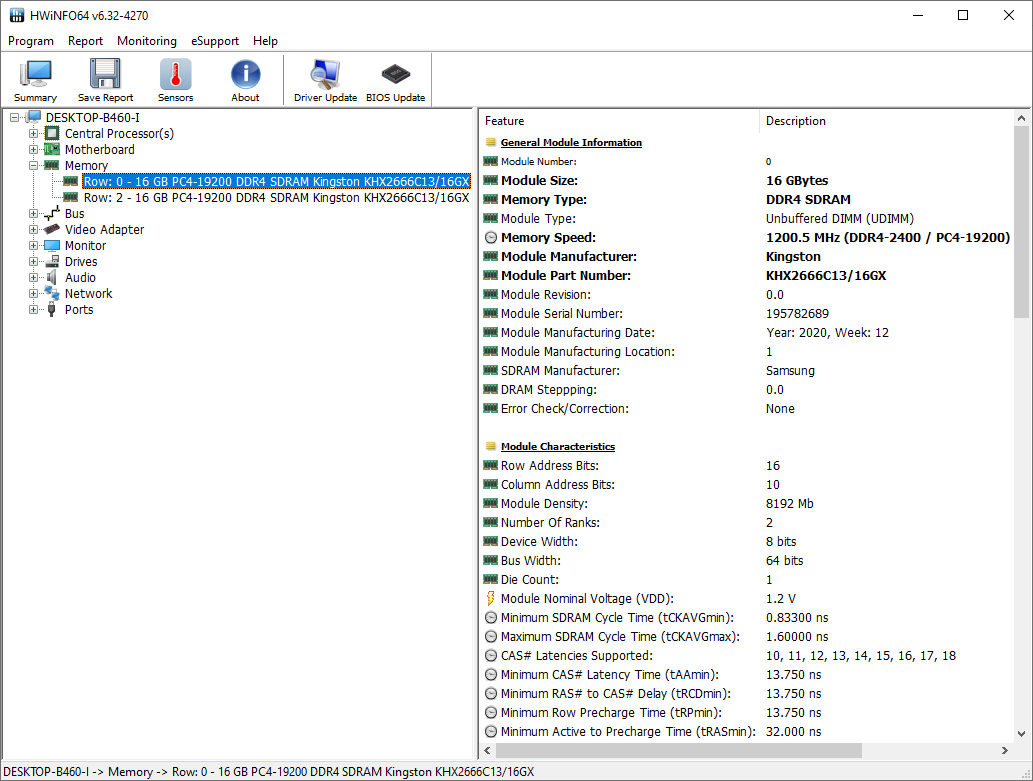The image size is (1033, 781).
Task: Collapse the DESKTOP-B460-I root node
Action: (x=14, y=118)
